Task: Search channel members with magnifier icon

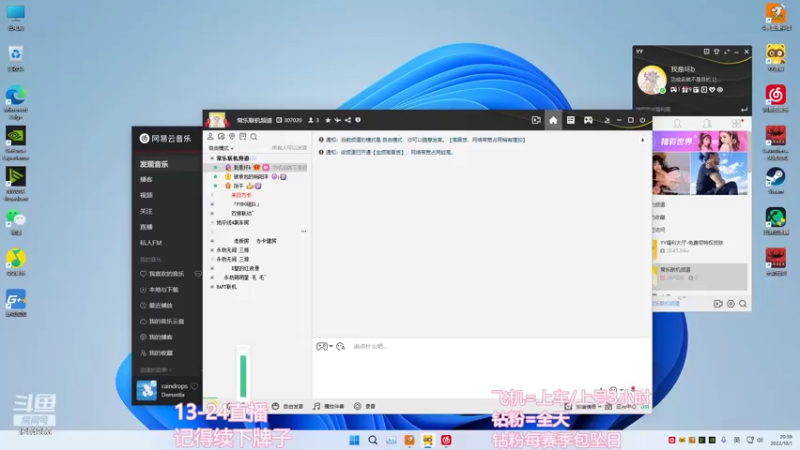Action: (x=254, y=137)
